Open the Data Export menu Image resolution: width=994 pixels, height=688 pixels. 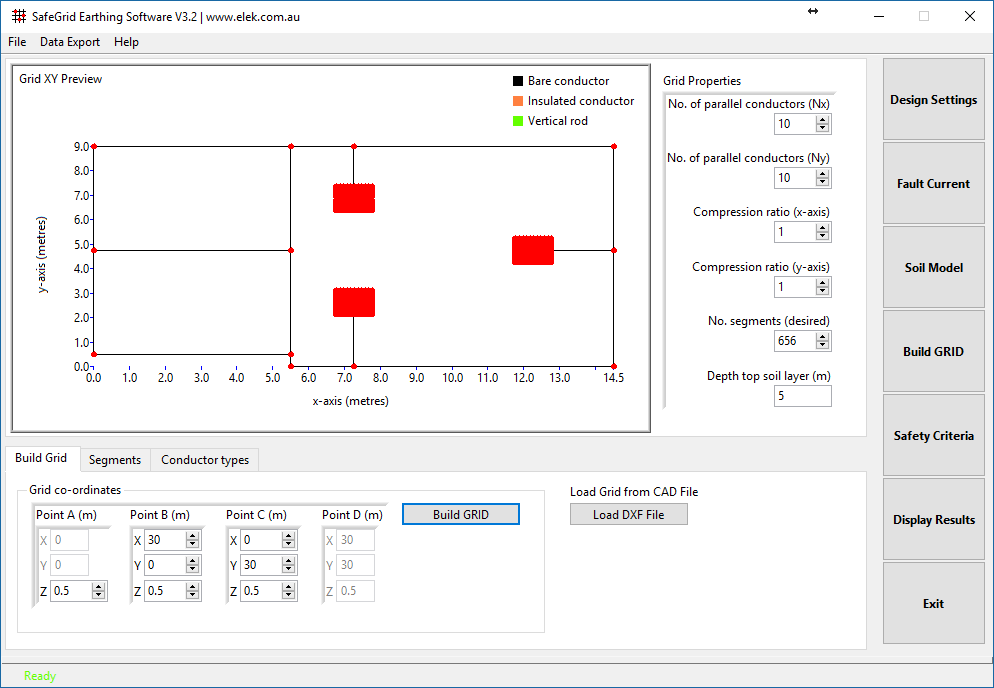(69, 42)
